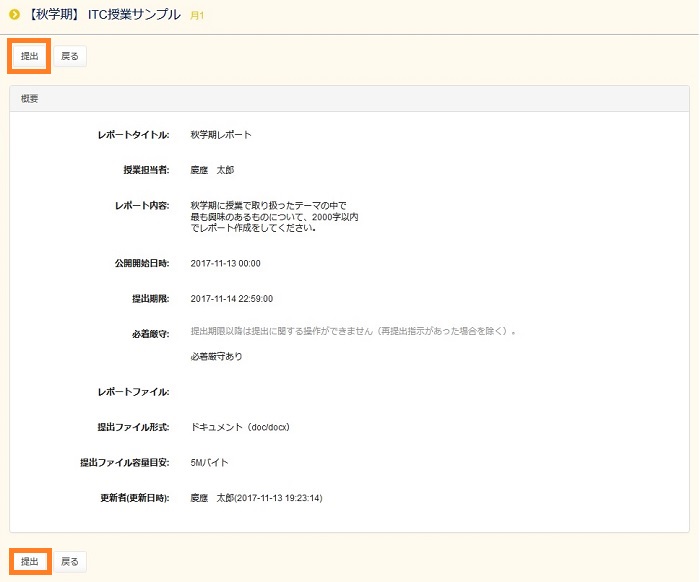Click the 【秋学期】ITC授業サンプル course title
Screen dimensions: 700x582
(103, 15)
